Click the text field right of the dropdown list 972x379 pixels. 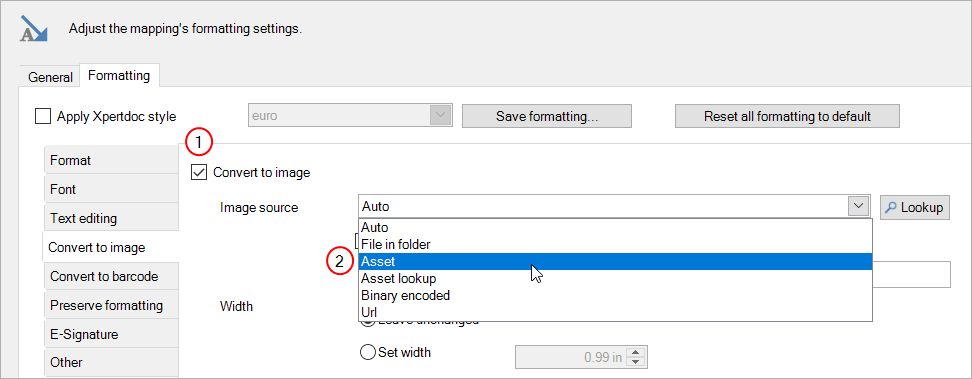point(912,274)
